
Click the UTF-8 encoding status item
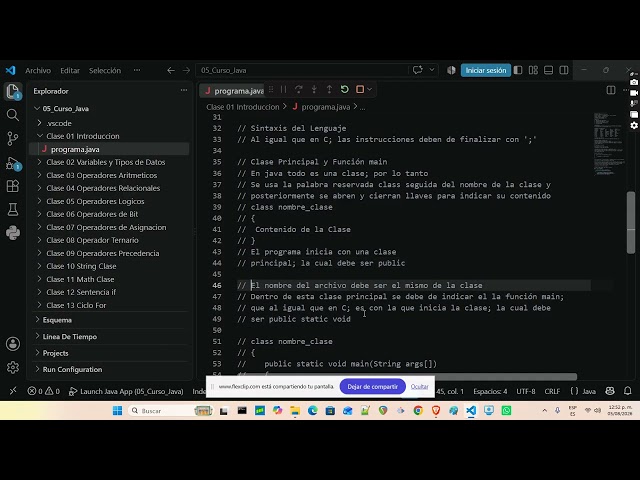click(x=526, y=391)
